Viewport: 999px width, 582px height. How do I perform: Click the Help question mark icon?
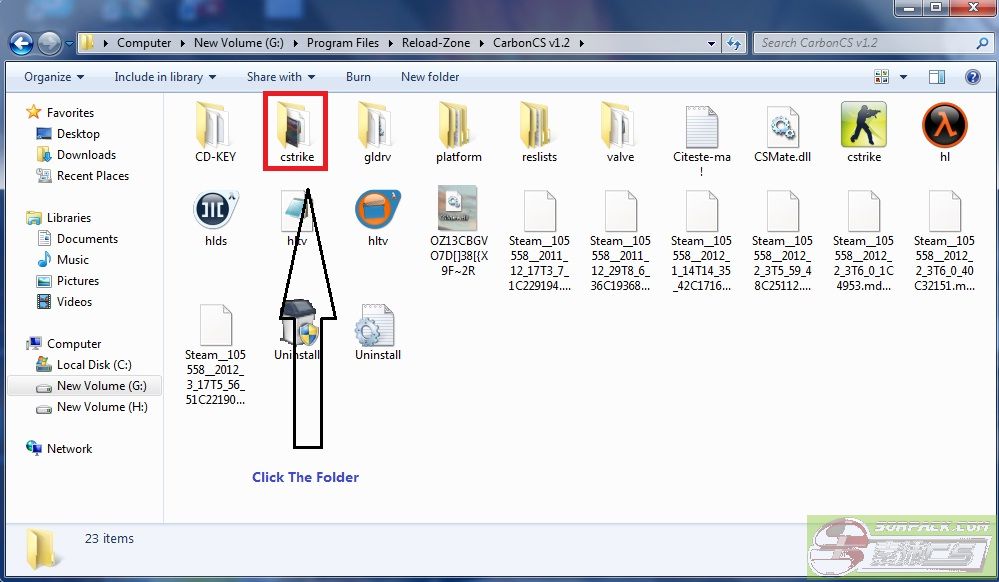coord(972,77)
